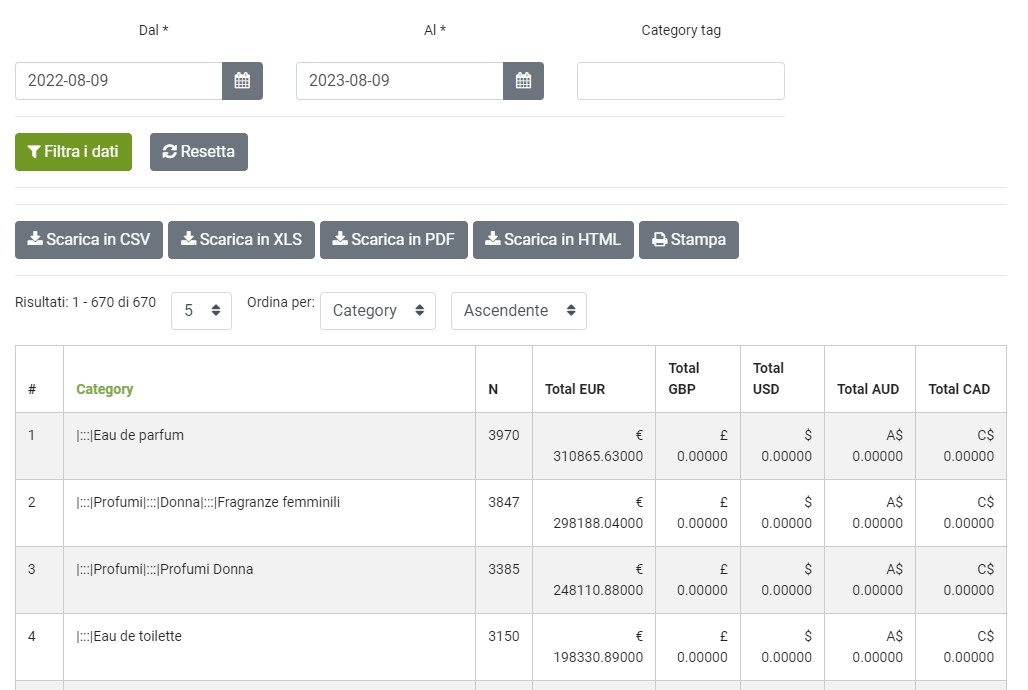Click the Al date text field

coord(399,81)
